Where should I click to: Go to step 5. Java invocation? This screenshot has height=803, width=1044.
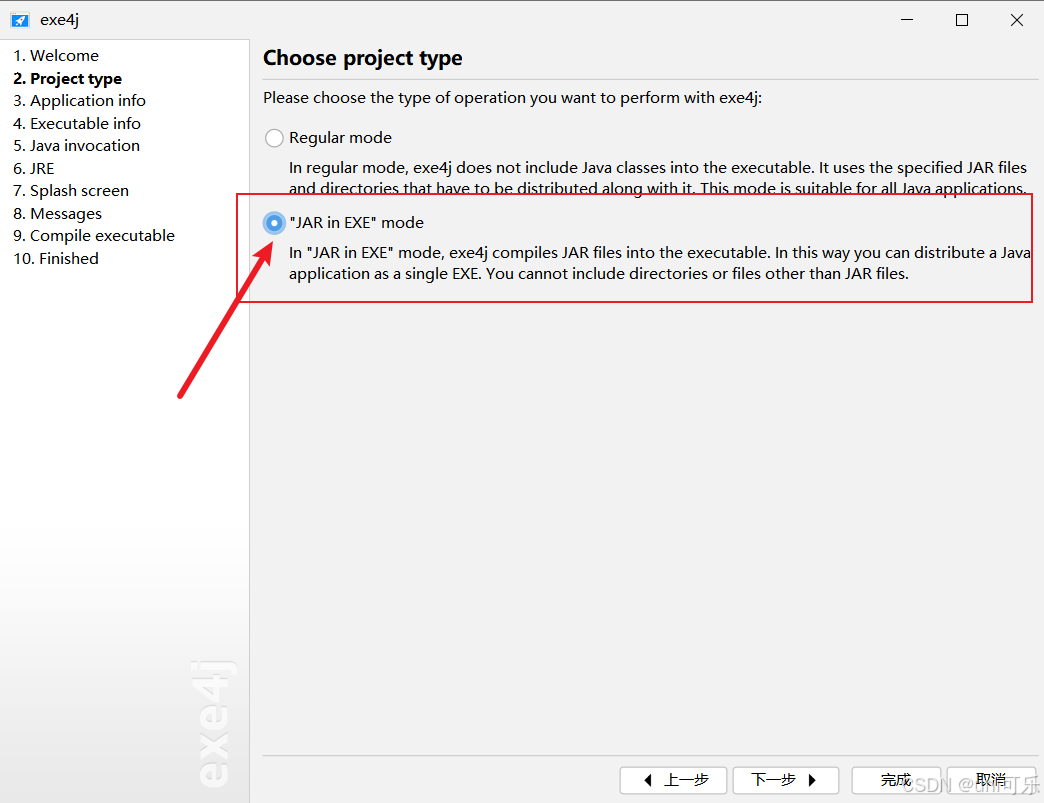(77, 145)
